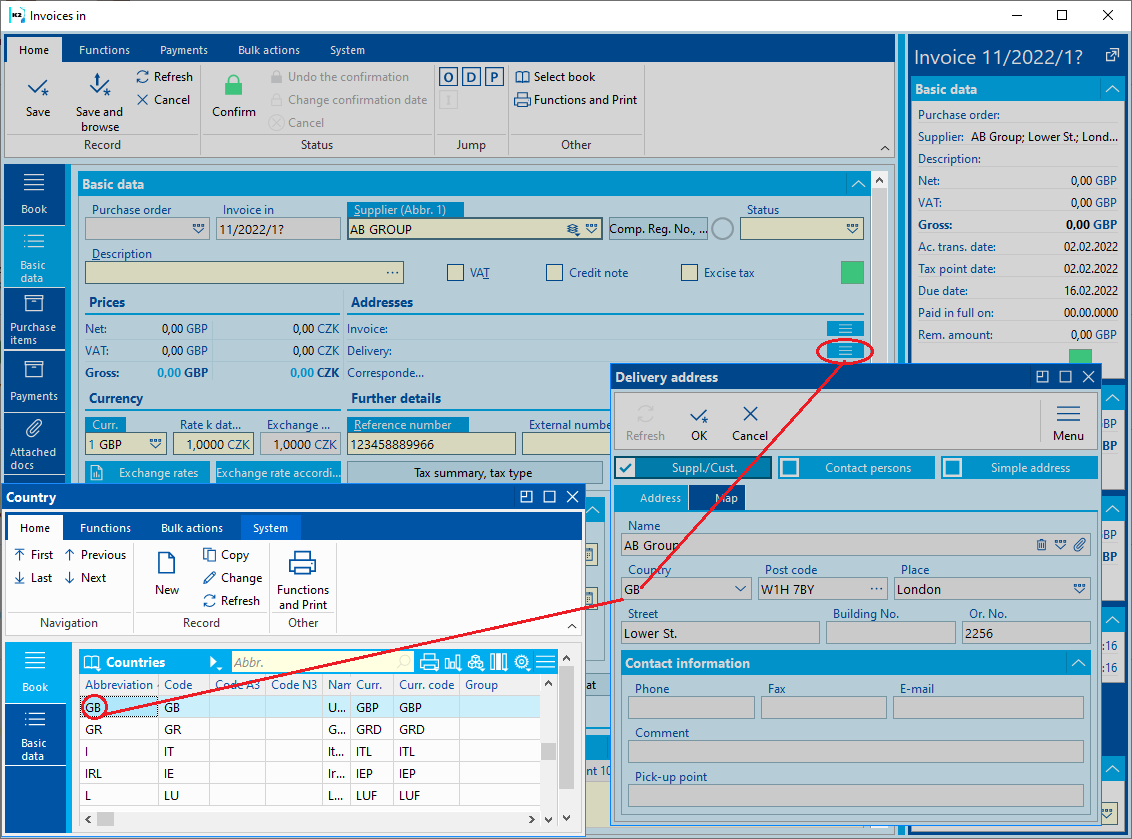Click Refresh in the Invoices in Record group
This screenshot has height=839, width=1132.
(165, 77)
